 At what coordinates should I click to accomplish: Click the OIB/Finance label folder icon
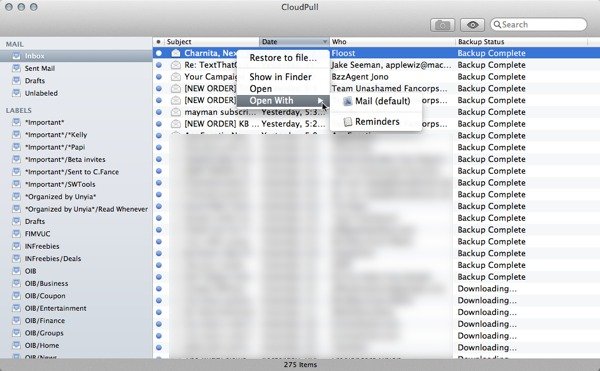pyautogui.click(x=16, y=321)
